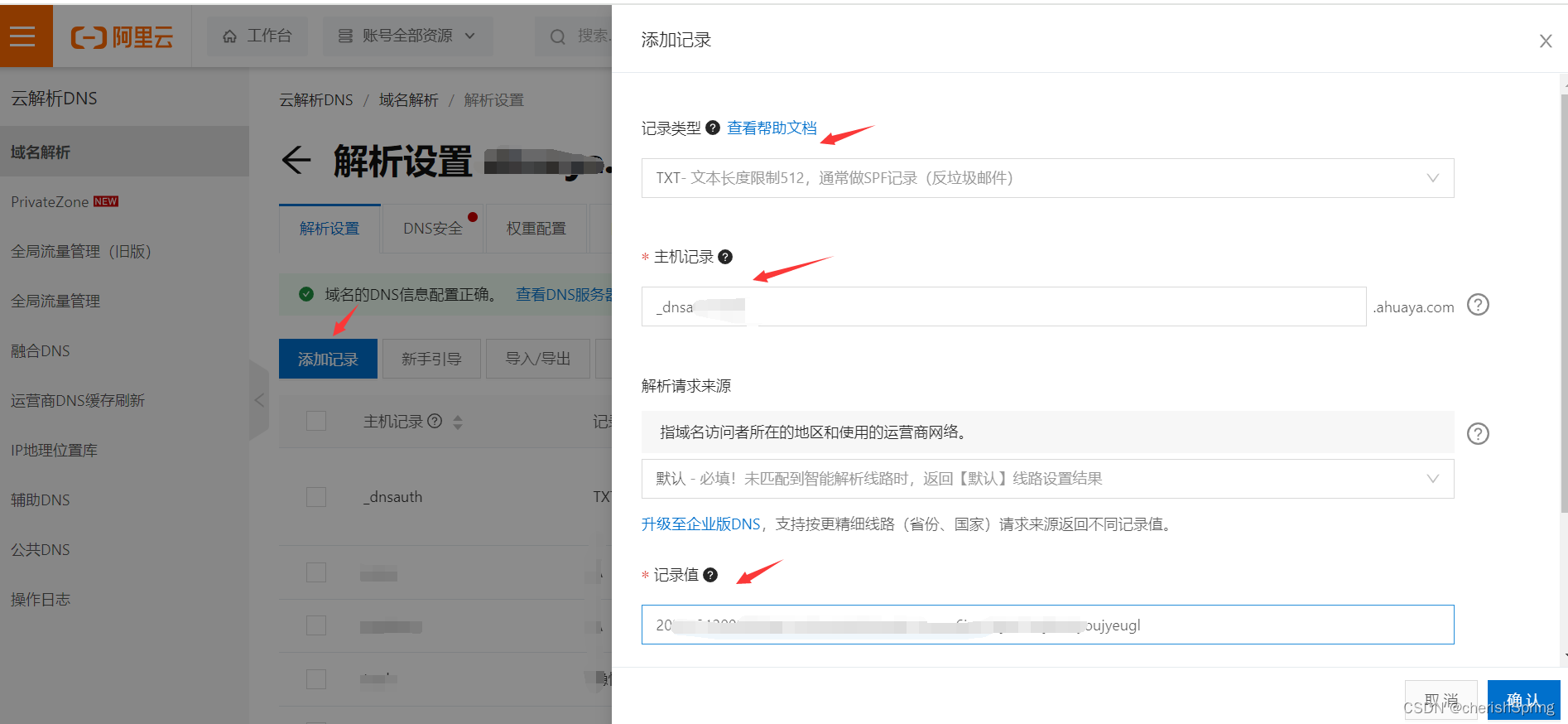Go back with the arrow beside 解析设置
1568x724 pixels.
296,160
